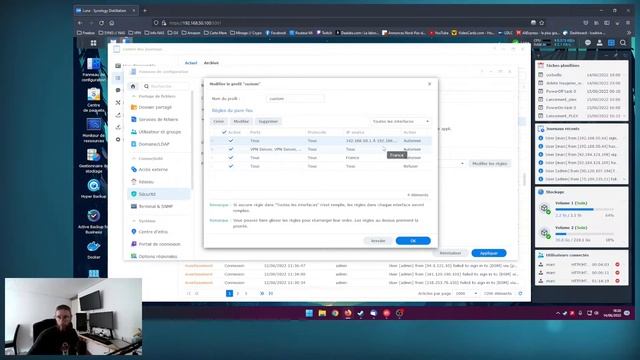This screenshot has height=360, width=640.
Task: Confirm profile dialog with OK
Action: coord(413,241)
